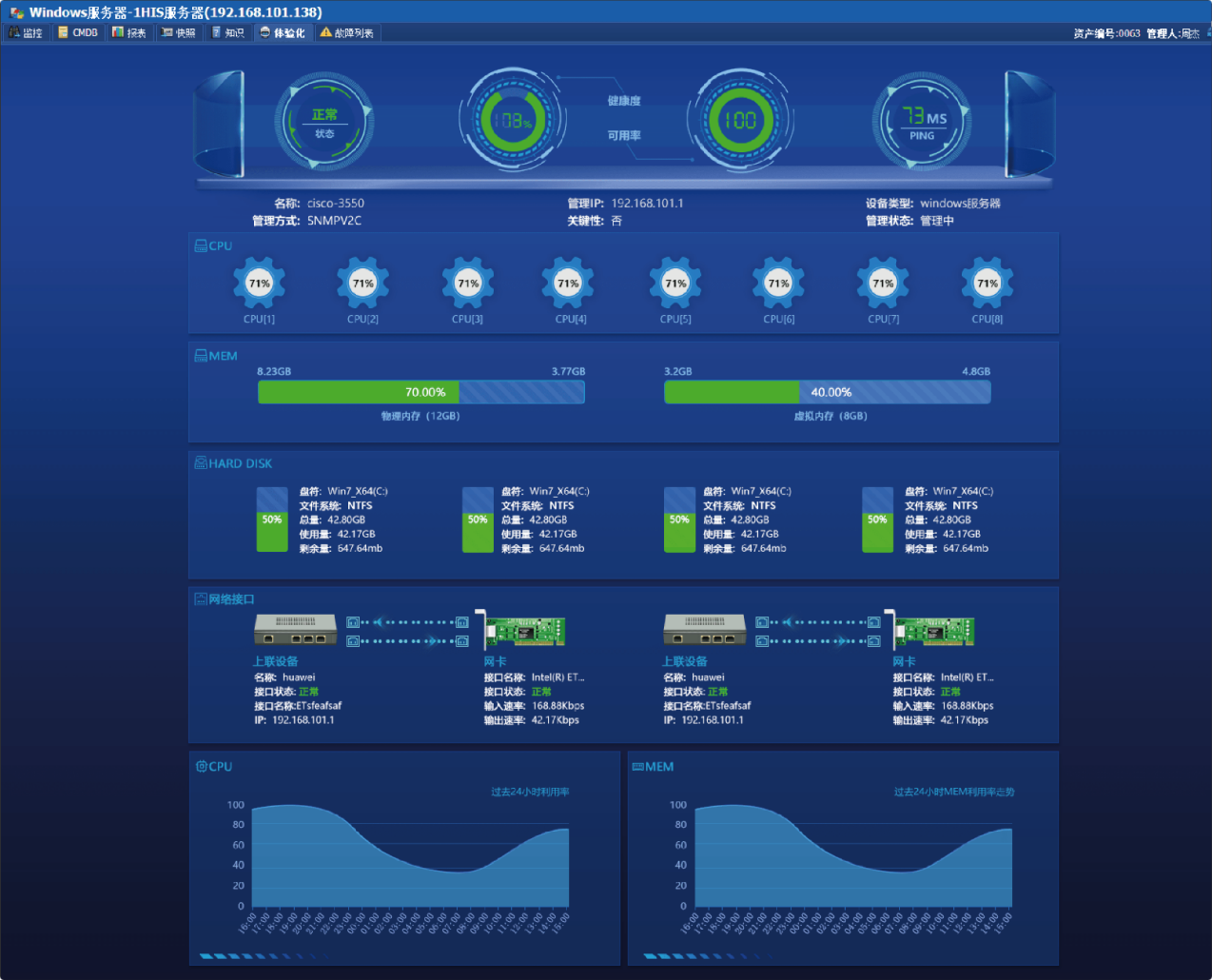Click the 73 MS PING gauge
1212x980 pixels.
tap(922, 122)
